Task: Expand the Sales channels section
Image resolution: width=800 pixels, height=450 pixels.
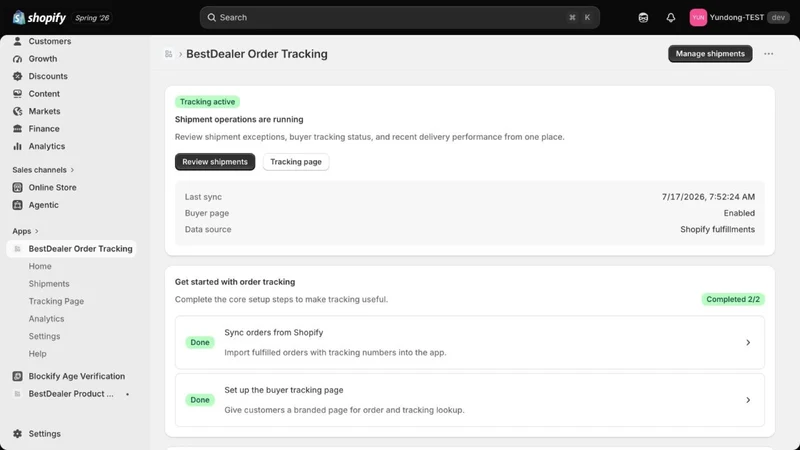Action: click(43, 170)
